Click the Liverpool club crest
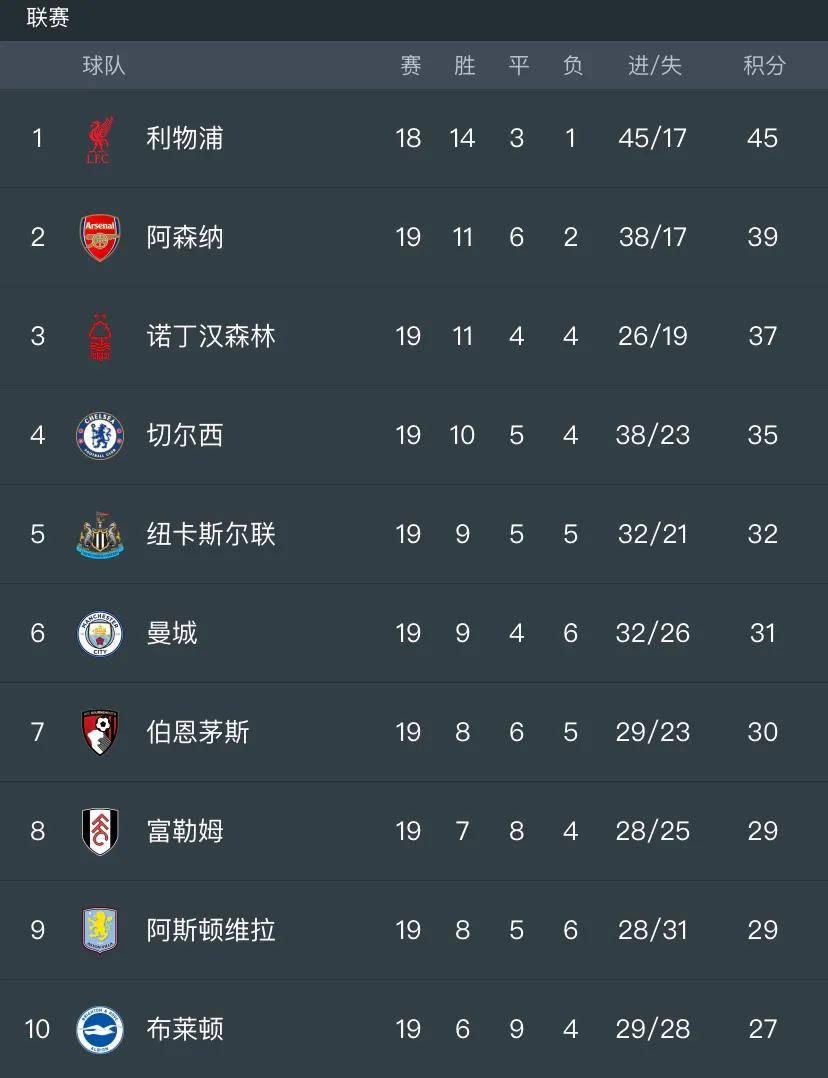 pyautogui.click(x=100, y=140)
